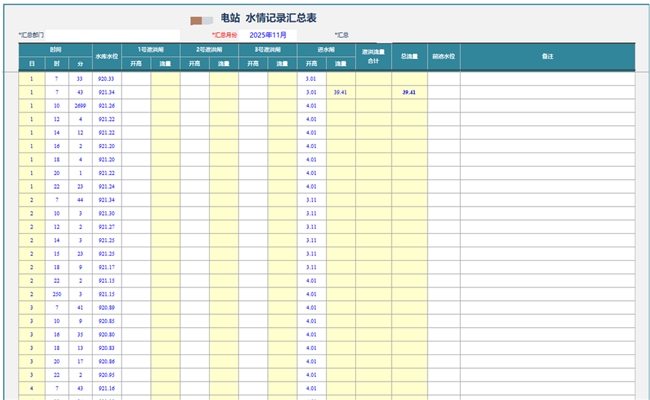The width and height of the screenshot is (650, 400).
Task: Select the water level cell 920.33
Action: [107, 78]
